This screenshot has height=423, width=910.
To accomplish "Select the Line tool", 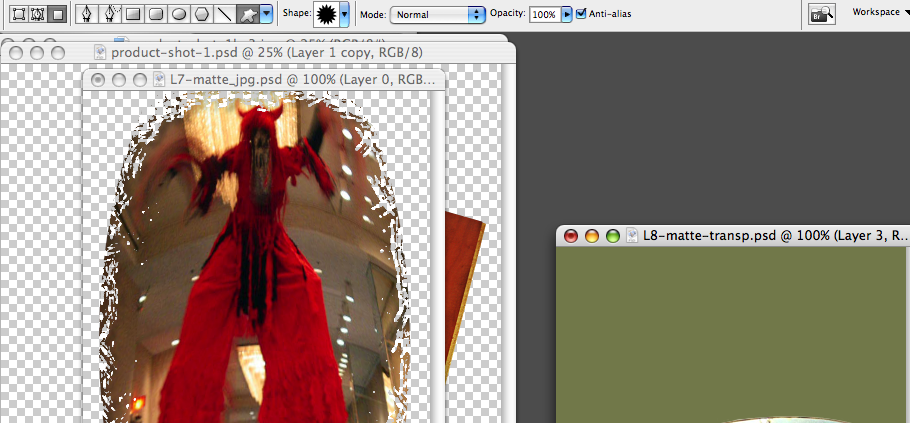I will coord(225,15).
